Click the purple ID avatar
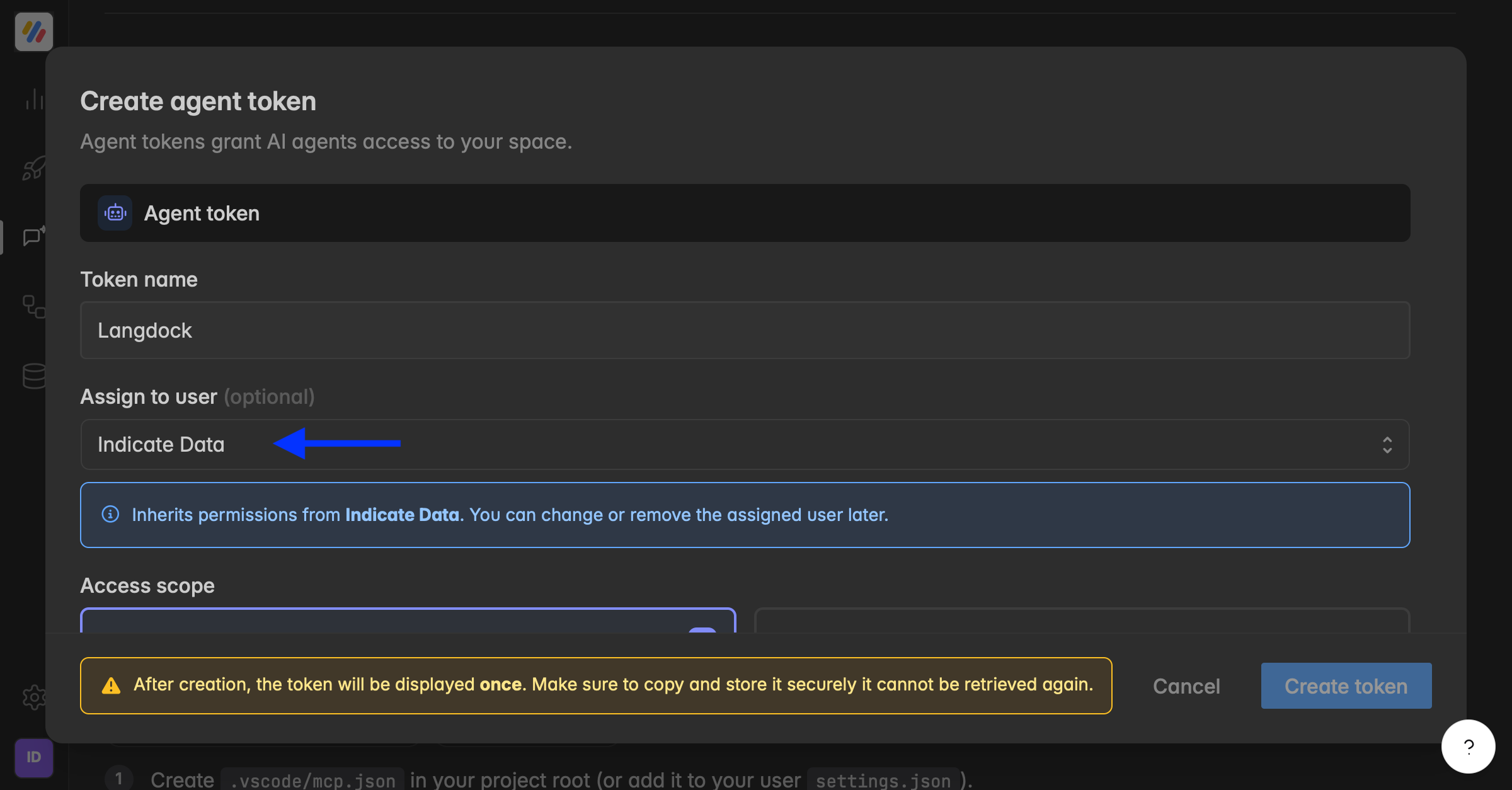 pyautogui.click(x=34, y=757)
